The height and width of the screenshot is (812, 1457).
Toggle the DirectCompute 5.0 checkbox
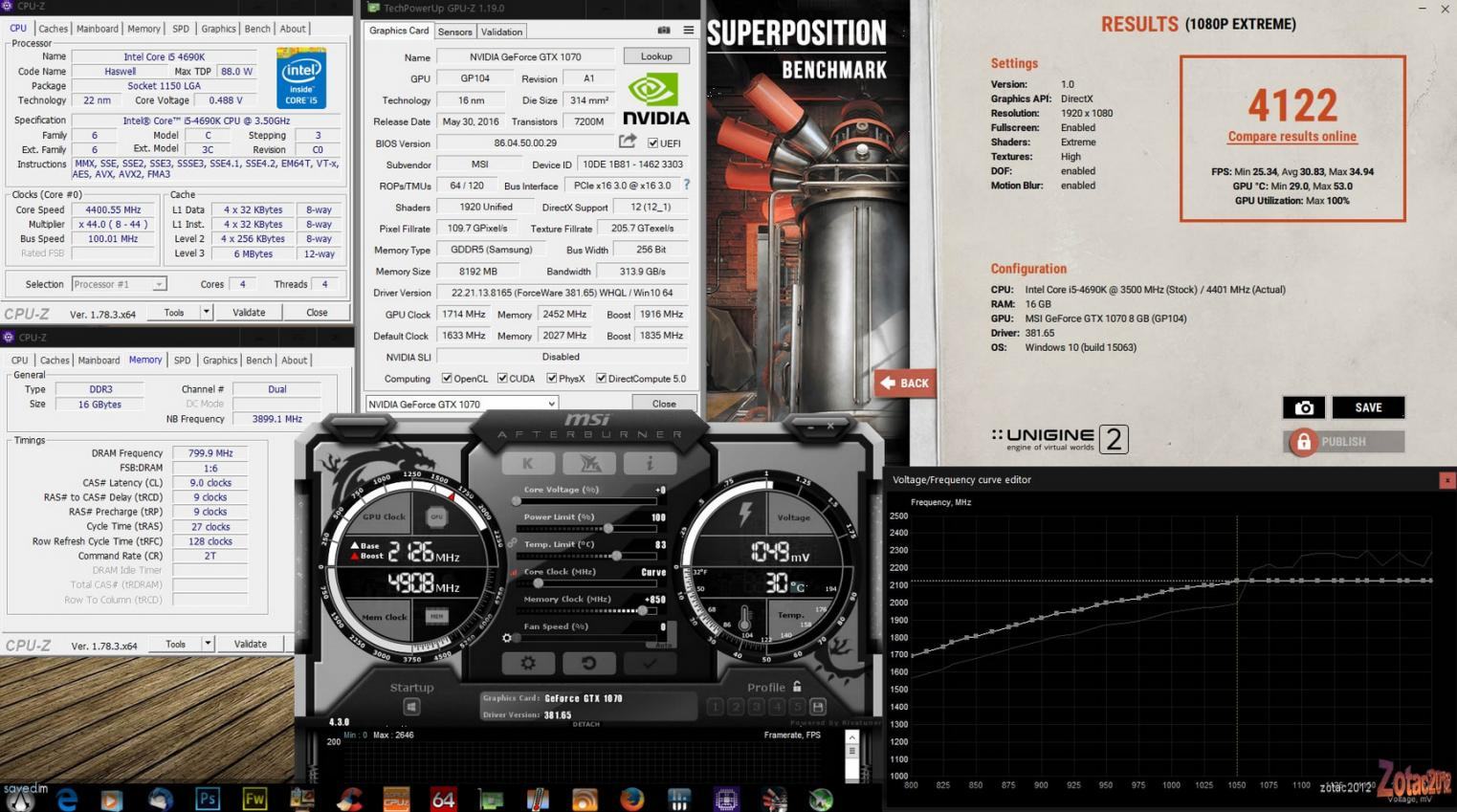[x=601, y=379]
